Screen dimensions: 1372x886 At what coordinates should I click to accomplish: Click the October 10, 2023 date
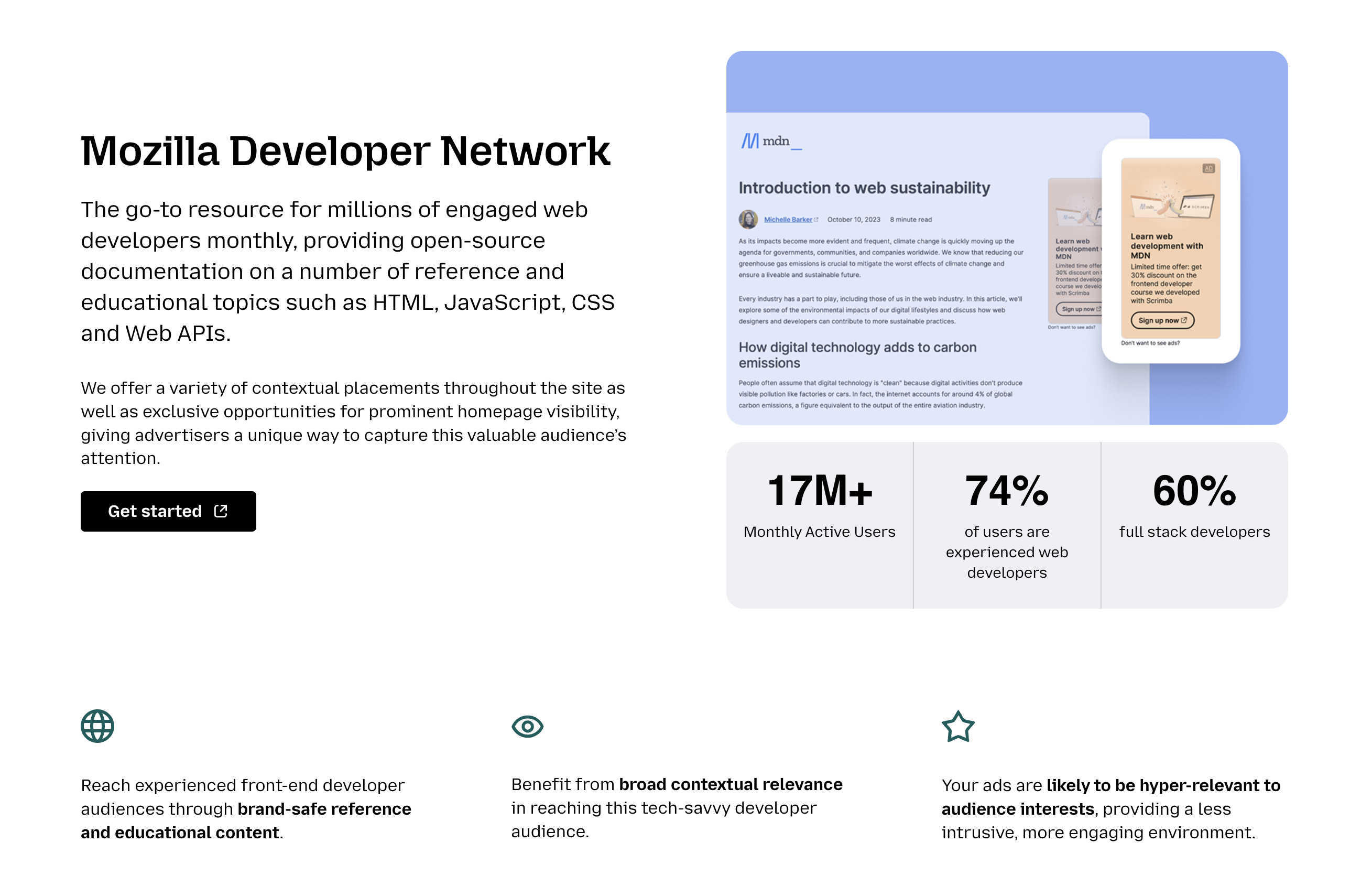[x=853, y=219]
